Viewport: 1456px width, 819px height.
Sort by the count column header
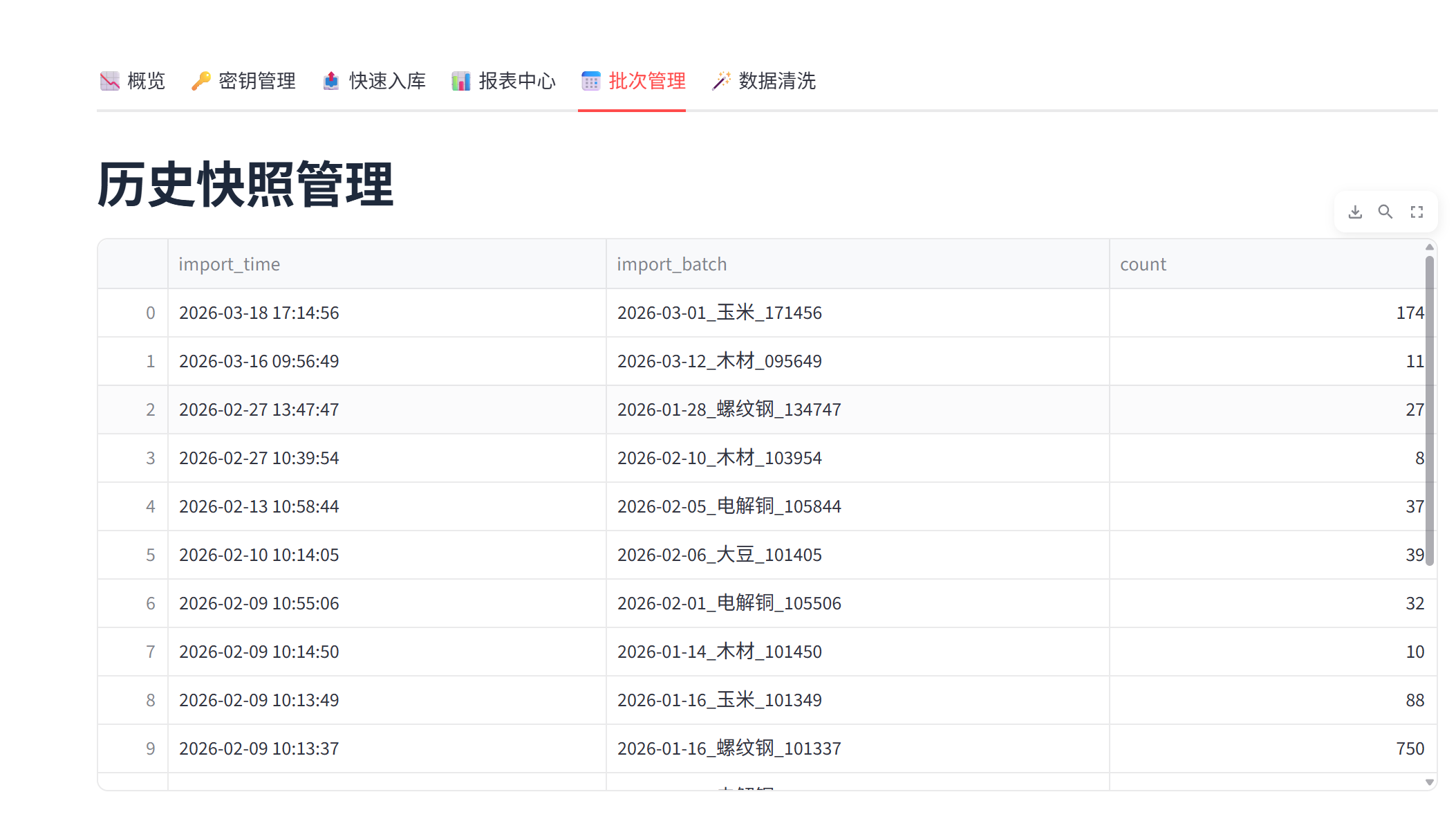click(x=1268, y=264)
